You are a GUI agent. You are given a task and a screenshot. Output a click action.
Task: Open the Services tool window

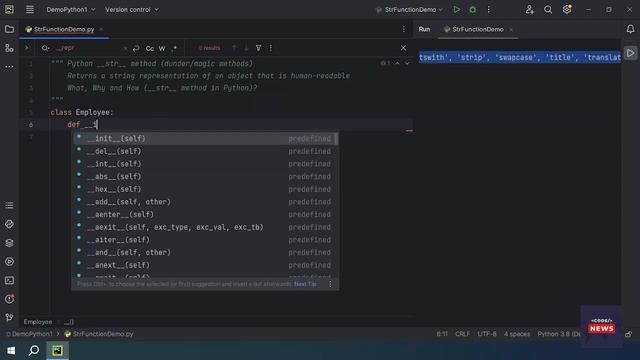[x=9, y=262]
